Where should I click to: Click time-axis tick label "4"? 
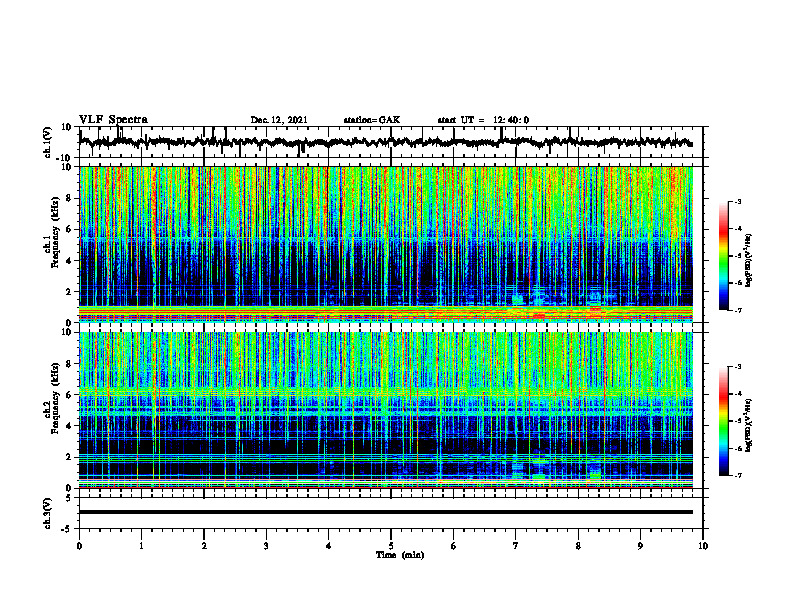point(329,546)
